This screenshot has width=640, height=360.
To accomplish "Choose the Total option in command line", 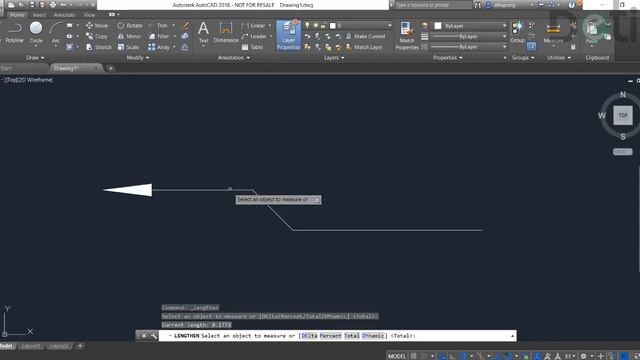I will [351, 336].
